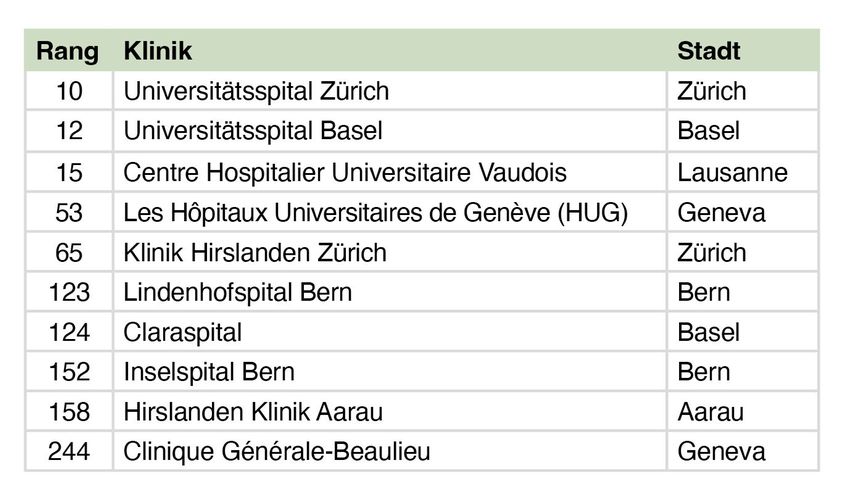Click the Klinik Hirslanden Zürich cell
Image resolution: width=854 pixels, height=501 pixels.
(254, 252)
